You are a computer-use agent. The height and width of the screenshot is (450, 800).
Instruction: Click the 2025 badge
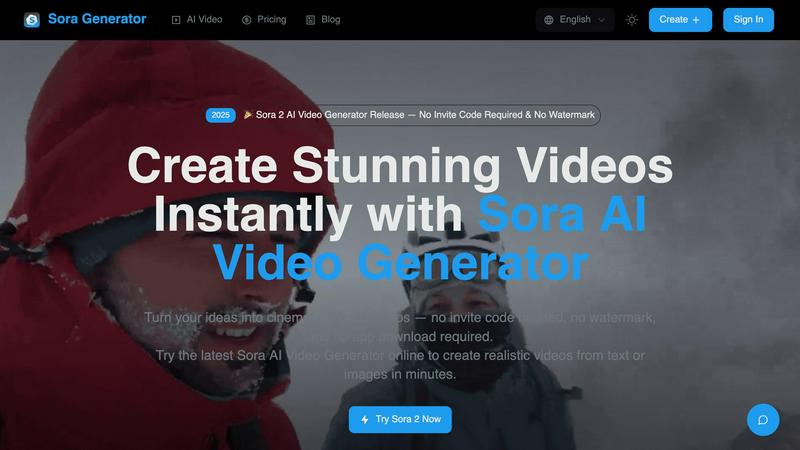220,115
